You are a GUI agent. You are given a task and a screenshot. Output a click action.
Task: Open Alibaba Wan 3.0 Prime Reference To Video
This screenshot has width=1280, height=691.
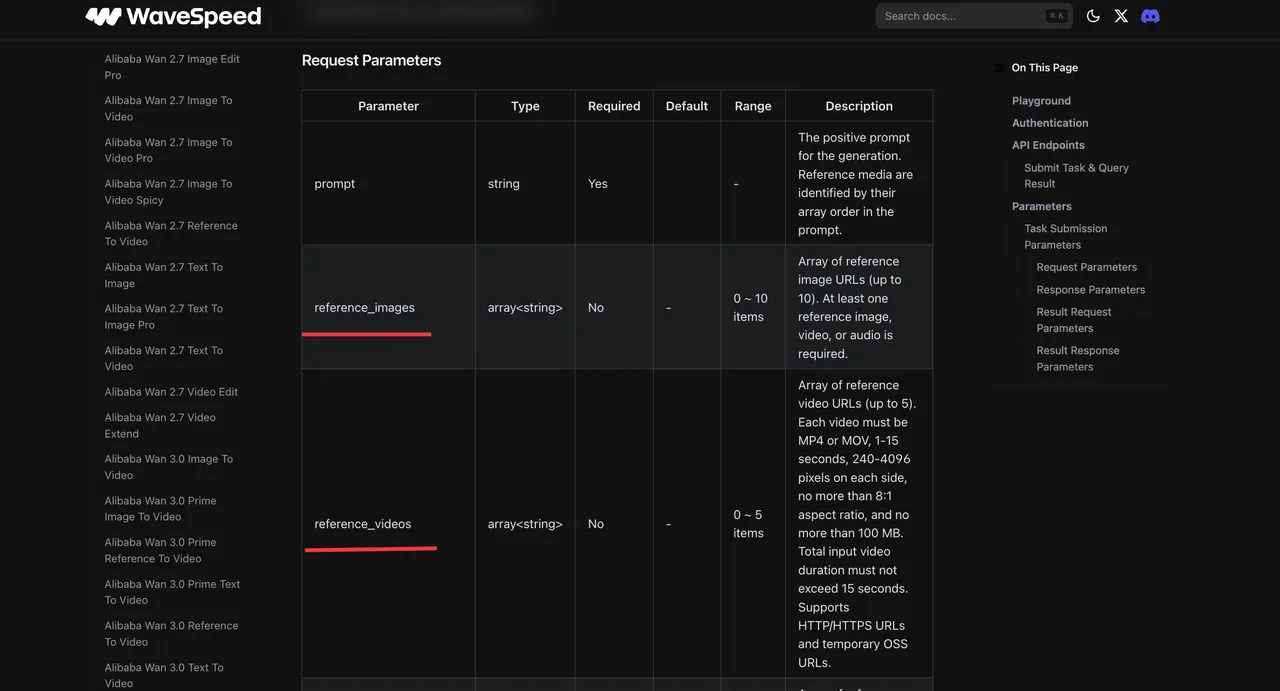point(160,550)
